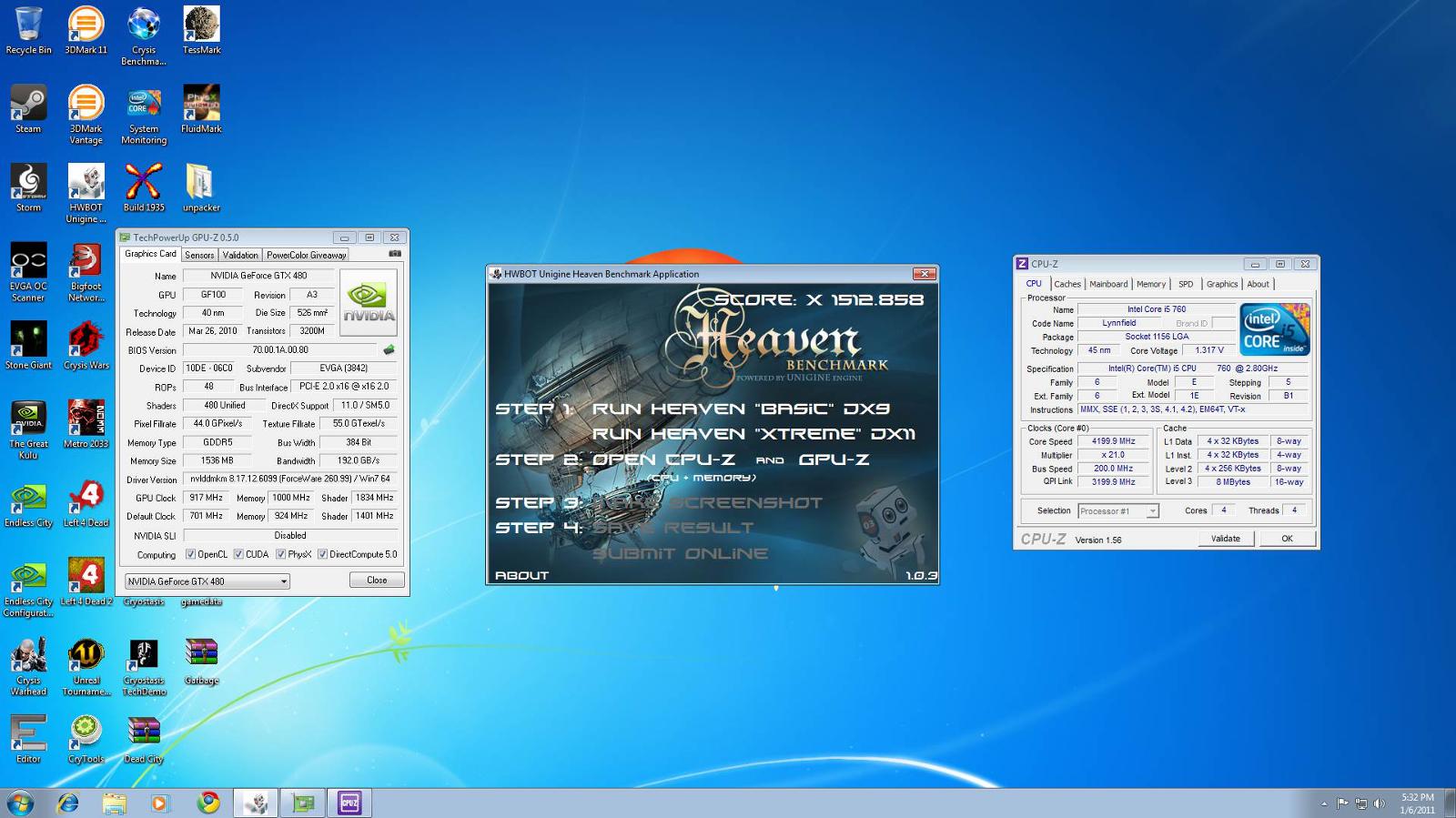Image resolution: width=1456 pixels, height=818 pixels.
Task: Open Build 1935 desktop shortcut
Action: [144, 188]
